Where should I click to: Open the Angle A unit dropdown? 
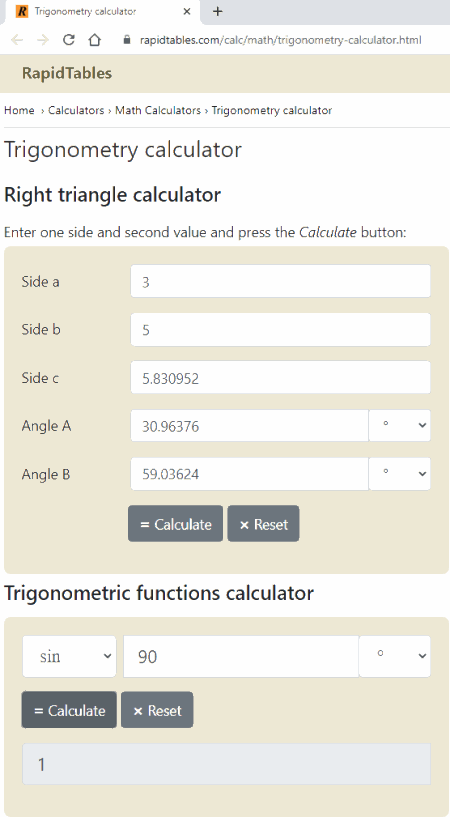[399, 426]
